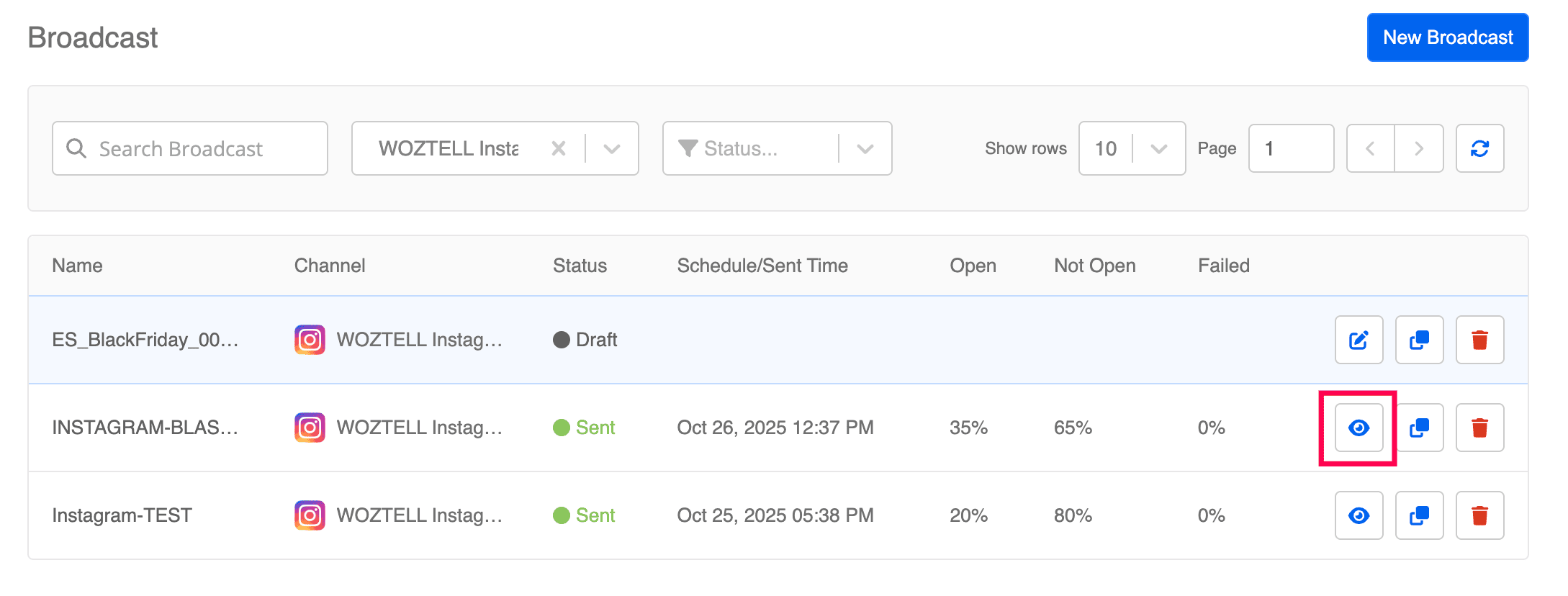Refresh the broadcast list
Image resolution: width=1568 pixels, height=596 pixels.
pyautogui.click(x=1479, y=148)
